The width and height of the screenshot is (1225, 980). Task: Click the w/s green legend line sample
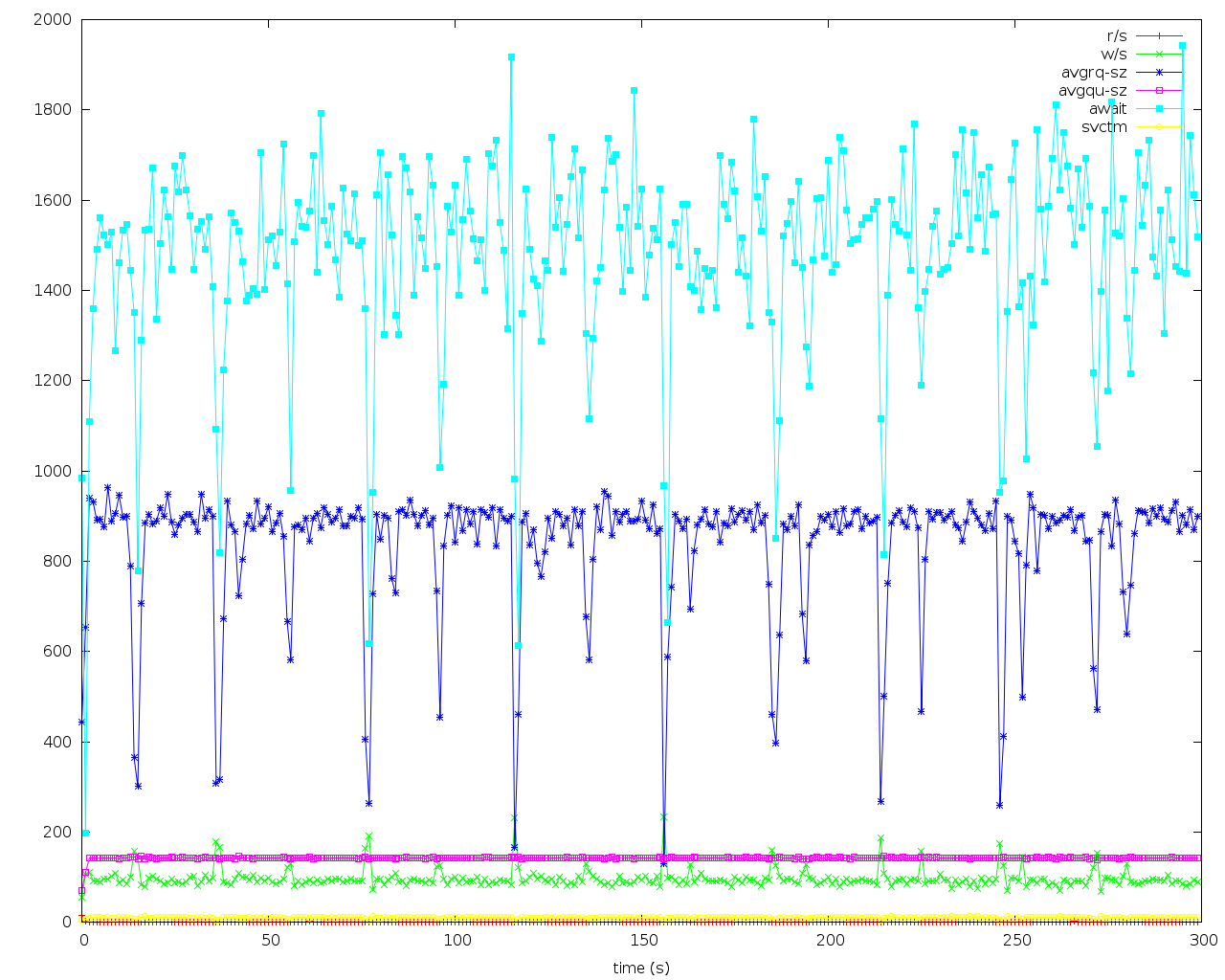tap(1159, 54)
